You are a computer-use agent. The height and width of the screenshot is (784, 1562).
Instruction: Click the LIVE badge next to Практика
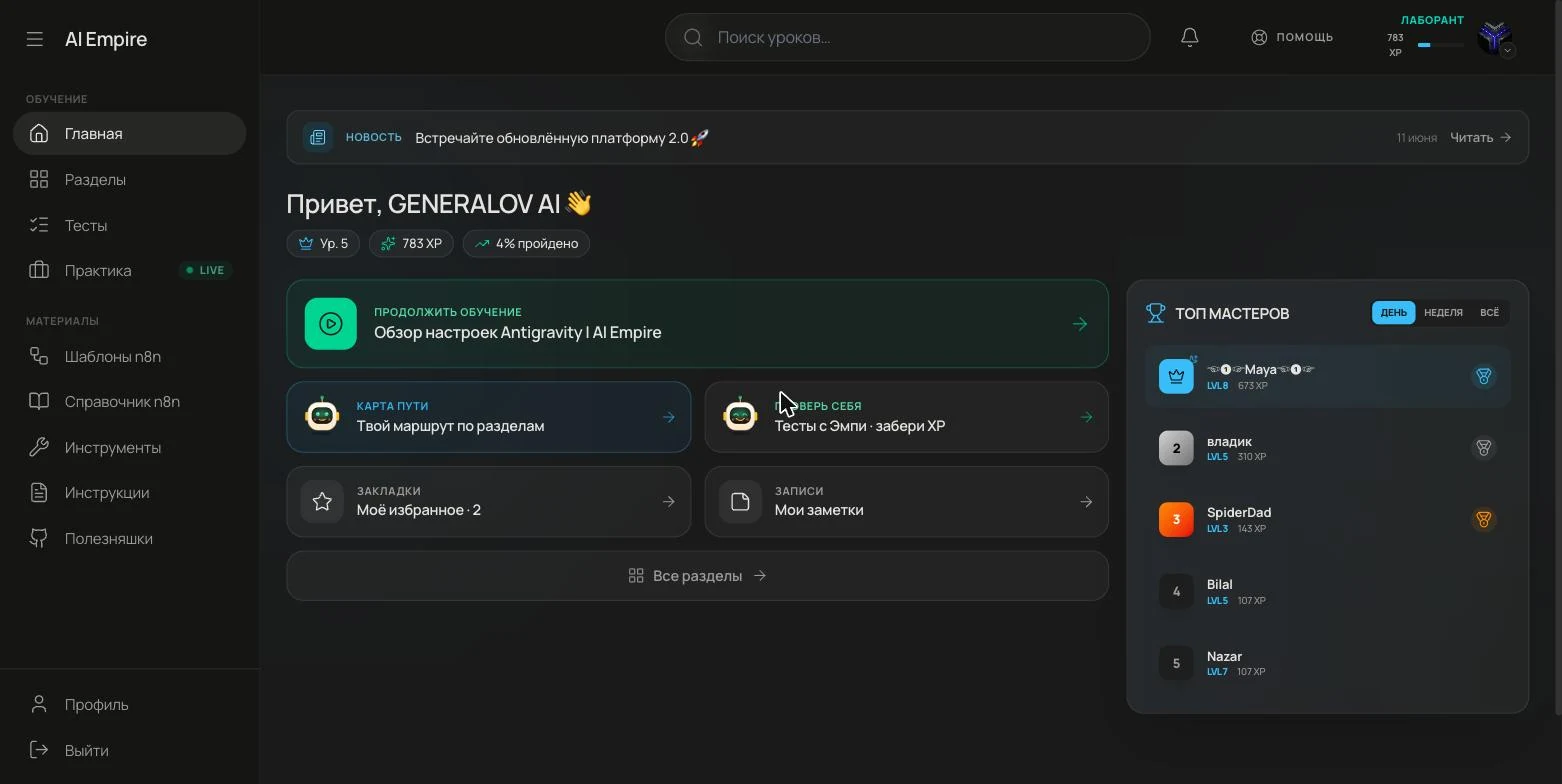pos(206,270)
